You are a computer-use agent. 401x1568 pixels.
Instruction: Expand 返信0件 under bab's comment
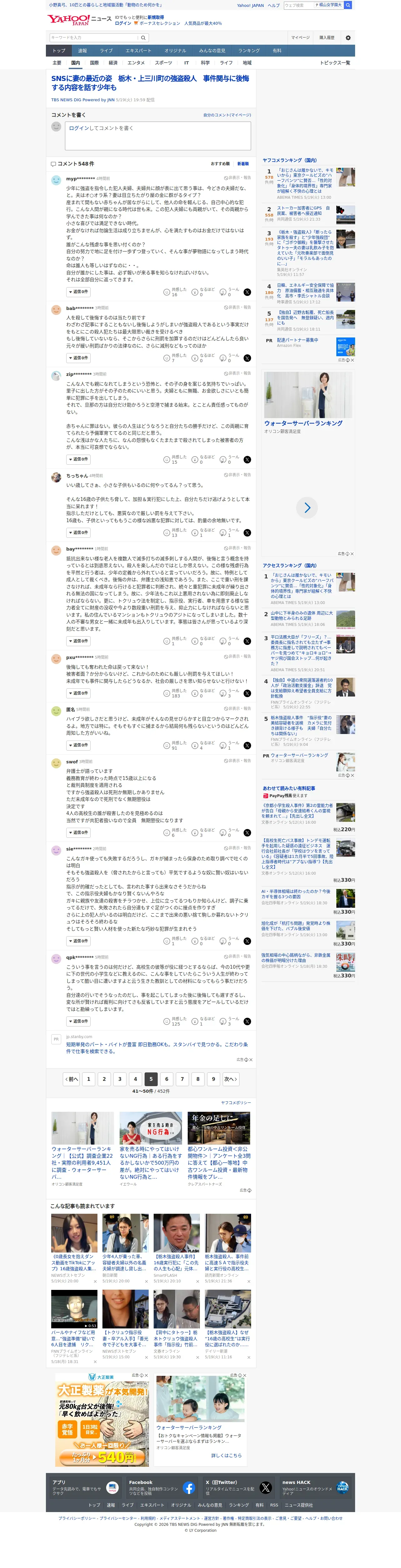[x=78, y=358]
